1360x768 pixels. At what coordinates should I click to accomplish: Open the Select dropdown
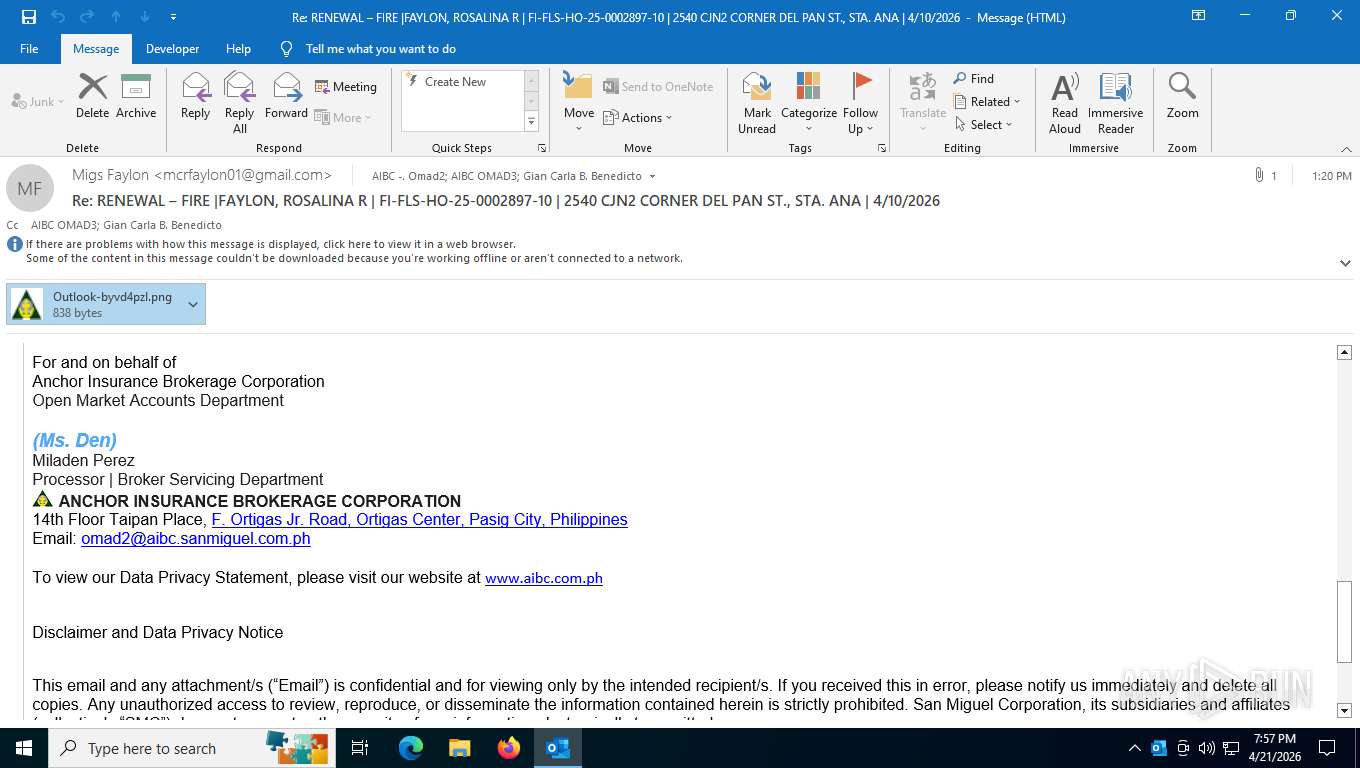tap(983, 124)
